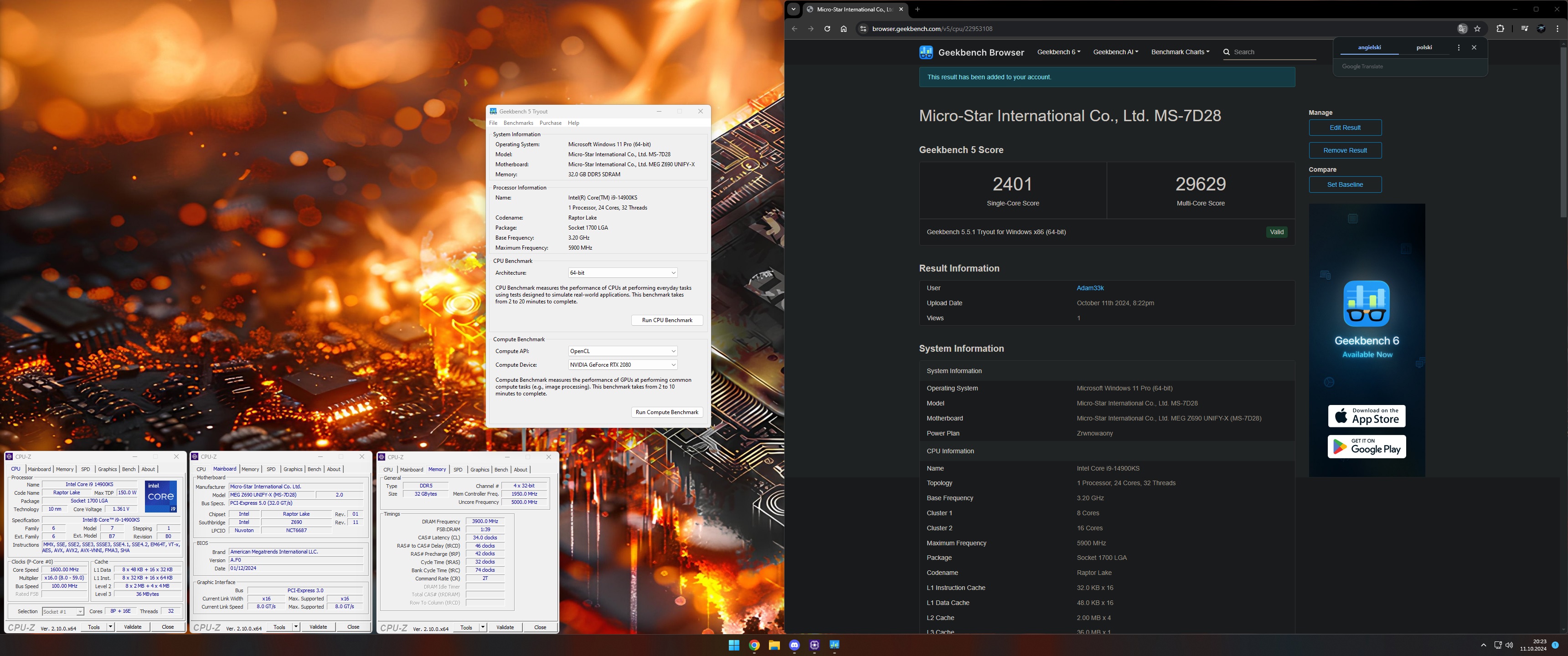Open translate popup more options menu
This screenshot has width=1568, height=656.
point(1459,47)
